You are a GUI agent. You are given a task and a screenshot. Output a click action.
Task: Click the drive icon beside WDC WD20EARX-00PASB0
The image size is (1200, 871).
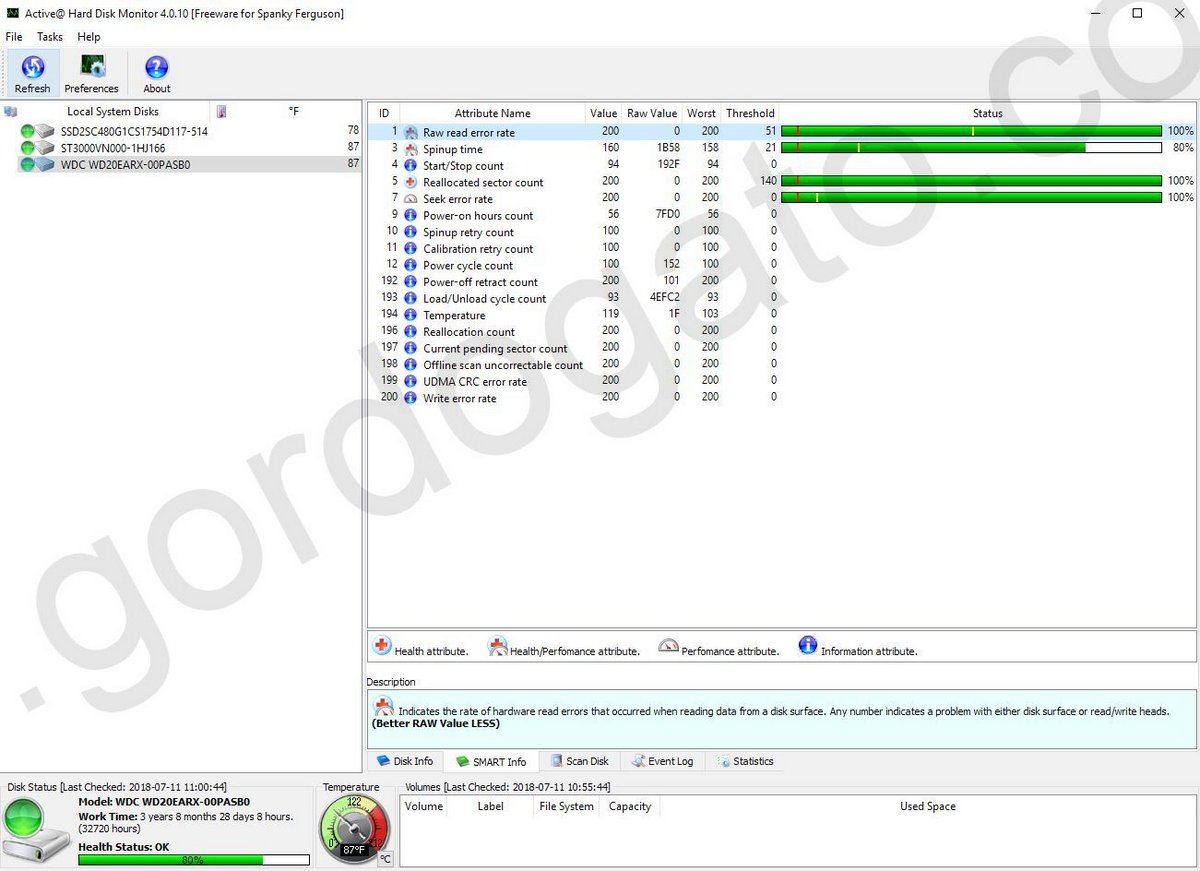click(x=43, y=164)
